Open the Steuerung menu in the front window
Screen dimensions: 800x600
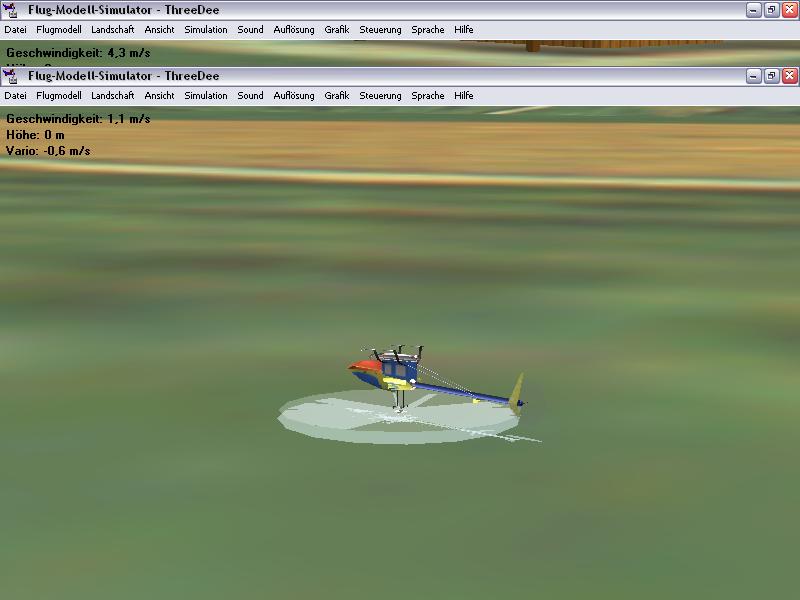pyautogui.click(x=380, y=96)
